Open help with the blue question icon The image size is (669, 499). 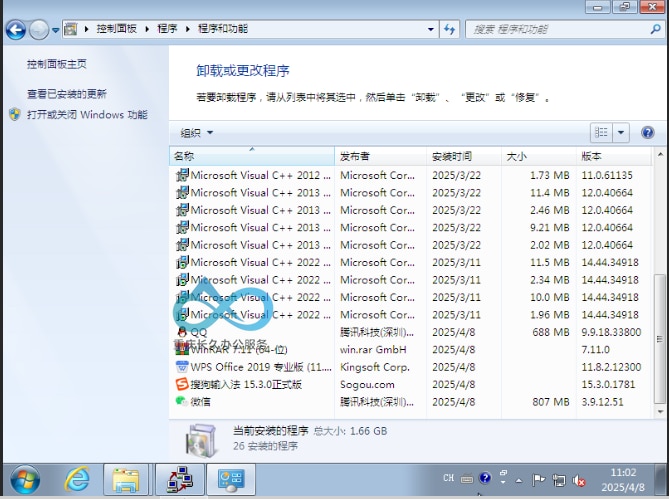click(647, 133)
